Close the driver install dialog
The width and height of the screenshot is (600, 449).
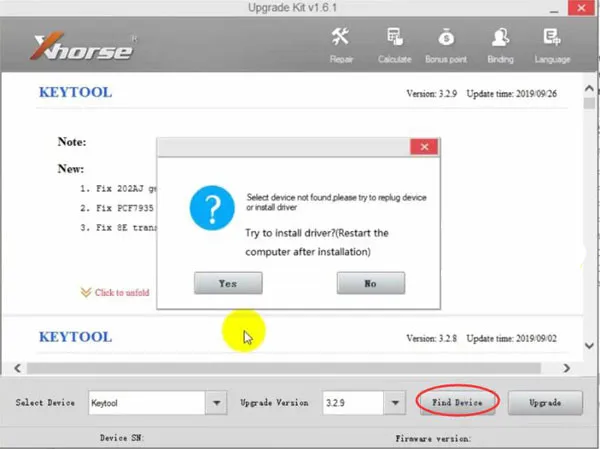click(424, 147)
